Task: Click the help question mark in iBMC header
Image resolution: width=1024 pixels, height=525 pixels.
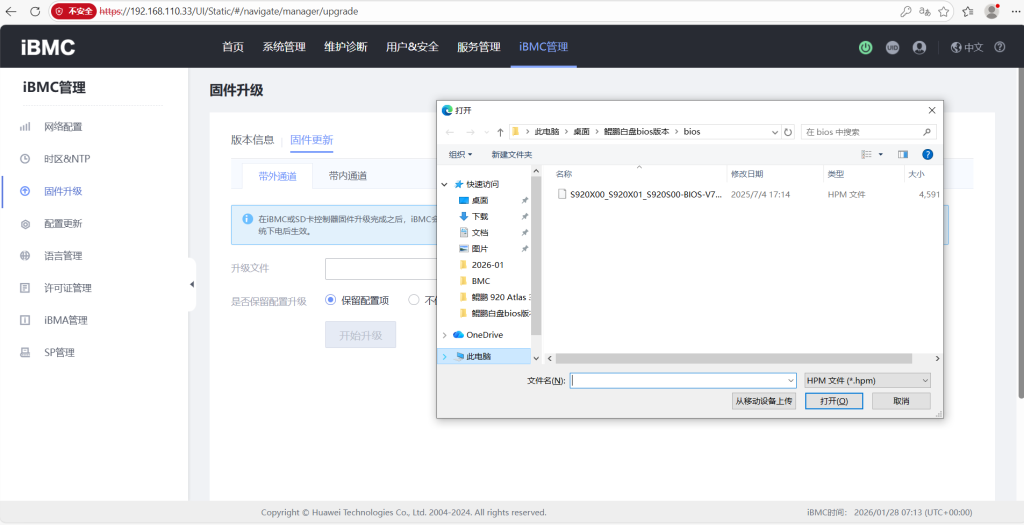Action: pos(999,47)
